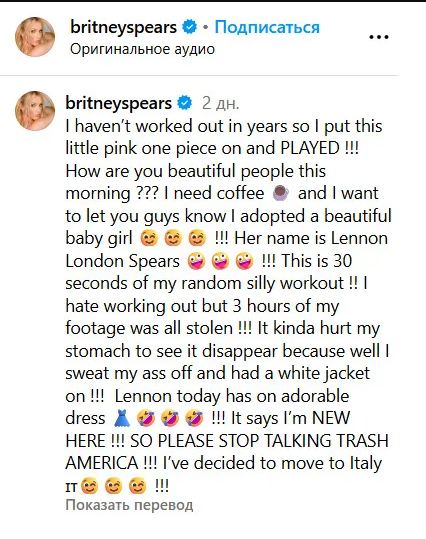Open the three-dot more options menu
The width and height of the screenshot is (426, 539).
click(379, 37)
